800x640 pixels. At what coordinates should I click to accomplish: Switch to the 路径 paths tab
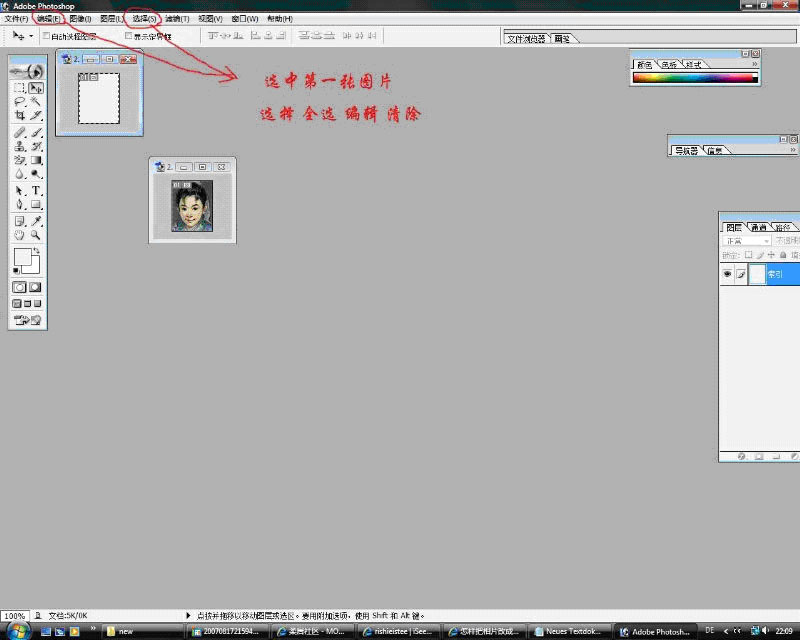pos(783,228)
